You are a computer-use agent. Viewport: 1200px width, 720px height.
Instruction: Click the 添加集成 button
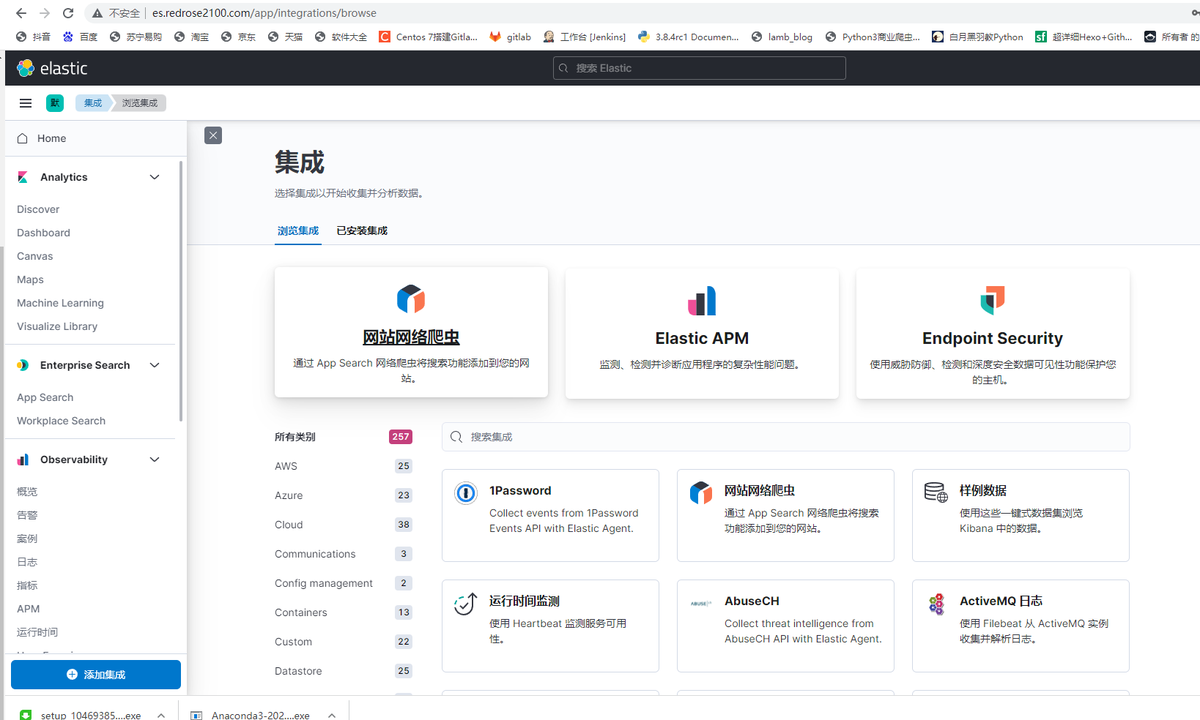[96, 675]
